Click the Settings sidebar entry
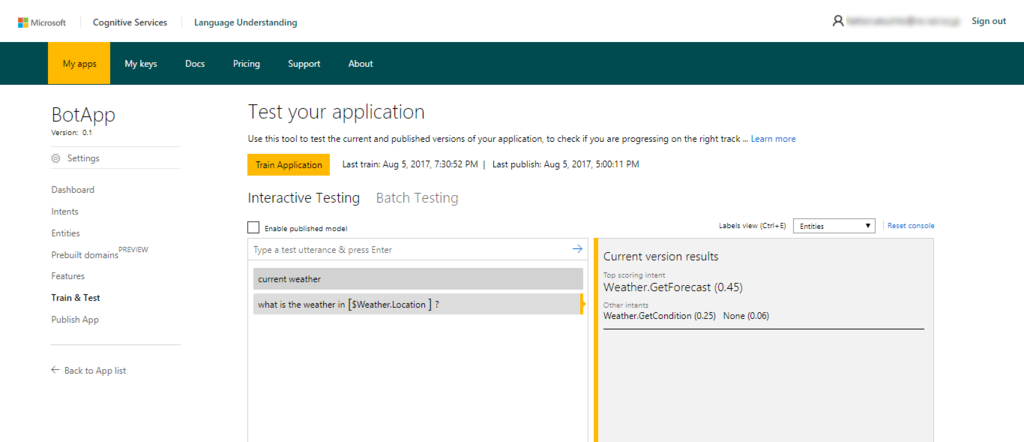1024x442 pixels. pos(83,158)
